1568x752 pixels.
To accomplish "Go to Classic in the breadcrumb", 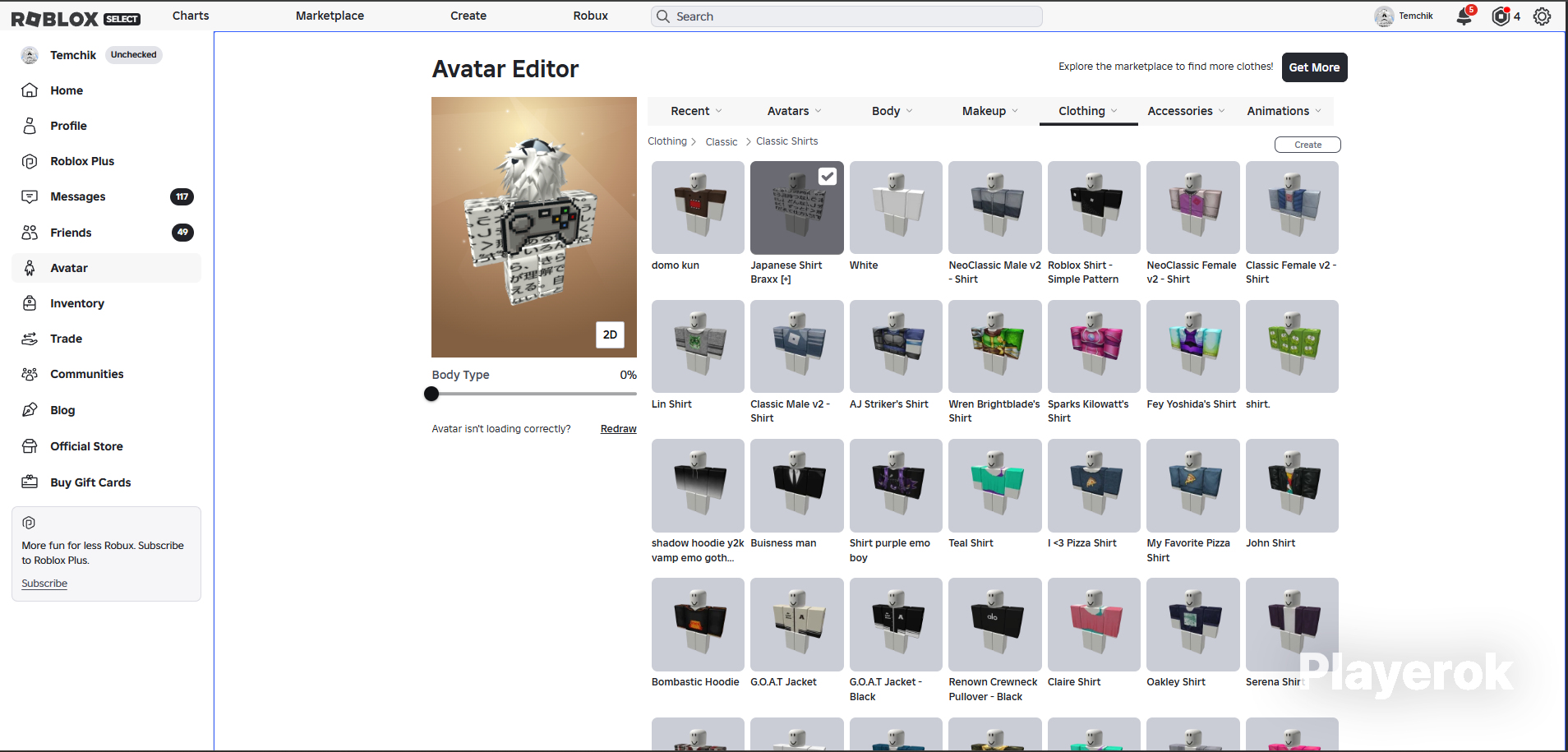I will [x=722, y=142].
